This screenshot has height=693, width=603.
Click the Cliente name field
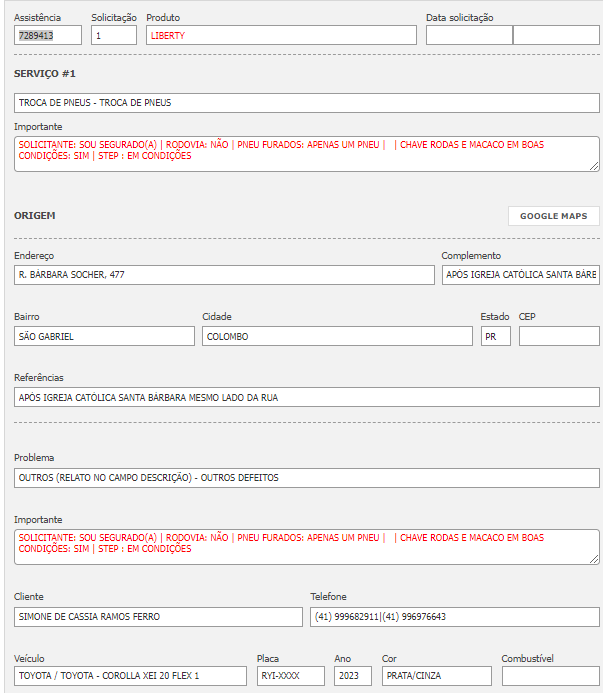158,617
